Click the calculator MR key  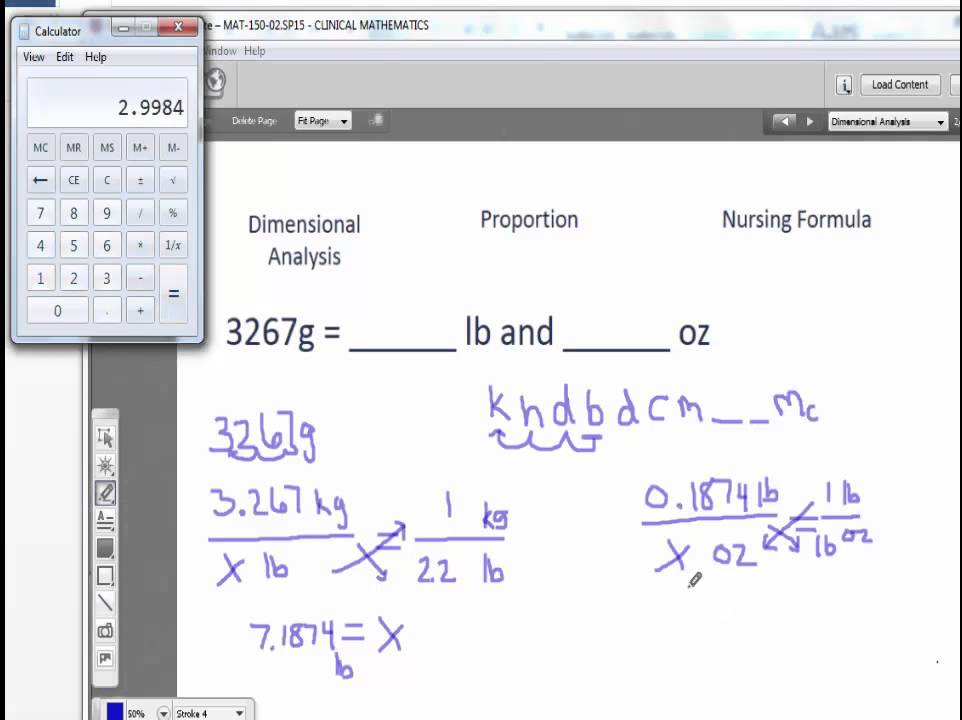pyautogui.click(x=74, y=148)
